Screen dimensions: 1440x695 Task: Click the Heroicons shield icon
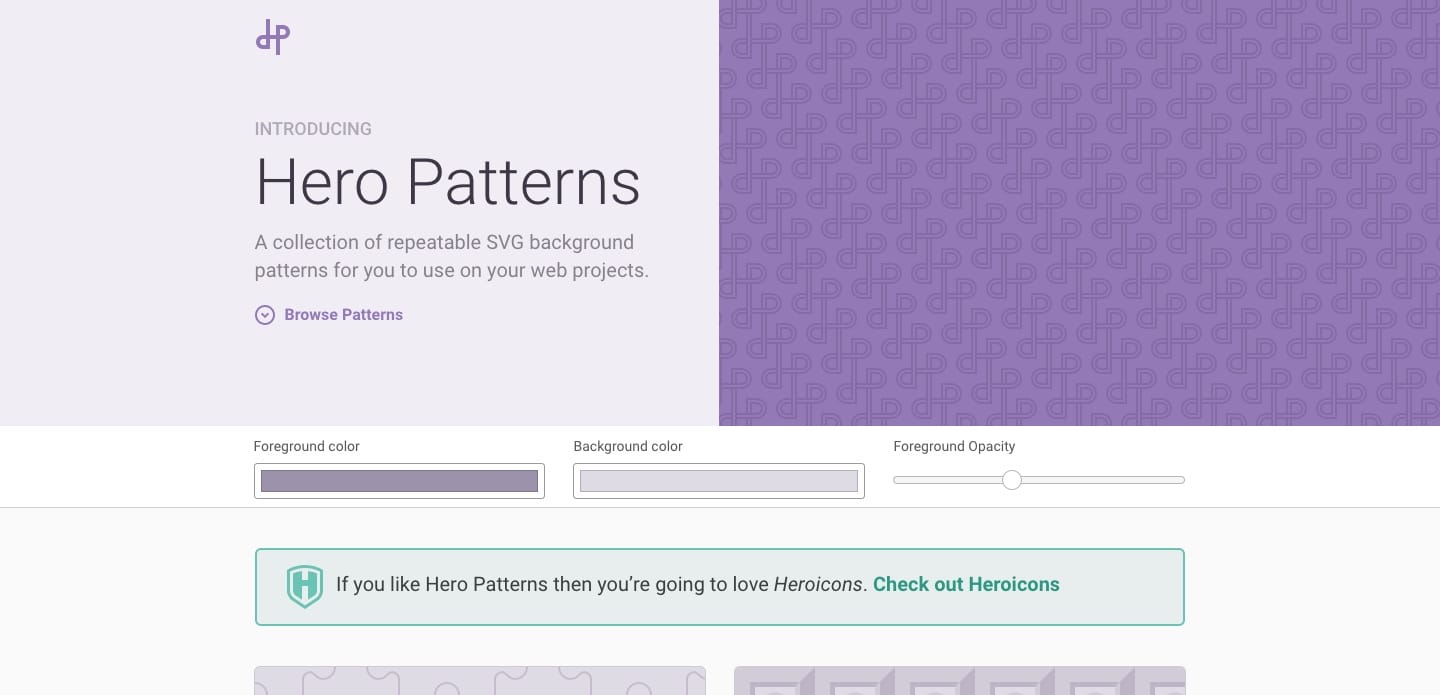[x=305, y=586]
